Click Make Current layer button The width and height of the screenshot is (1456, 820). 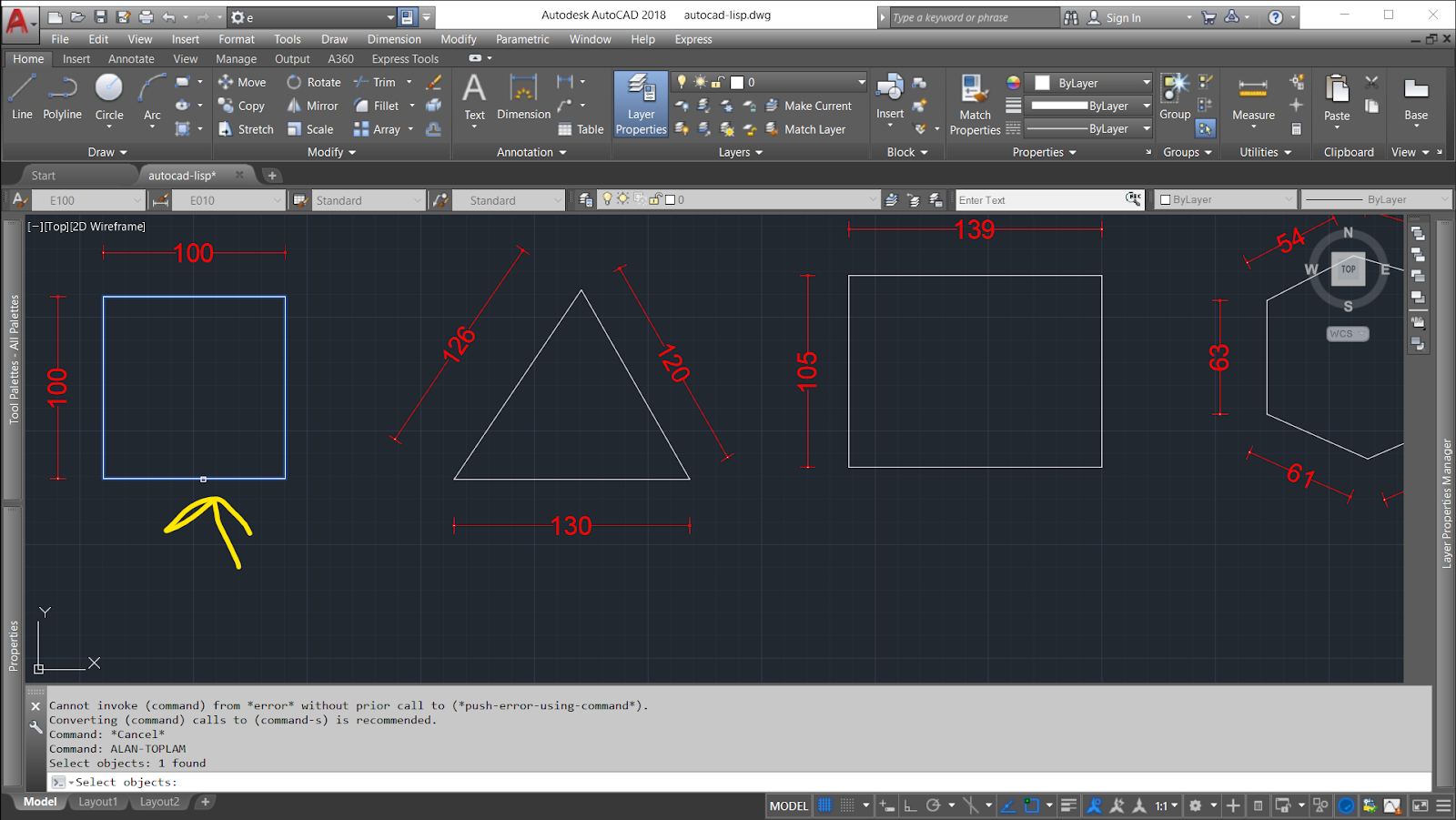pyautogui.click(x=809, y=106)
